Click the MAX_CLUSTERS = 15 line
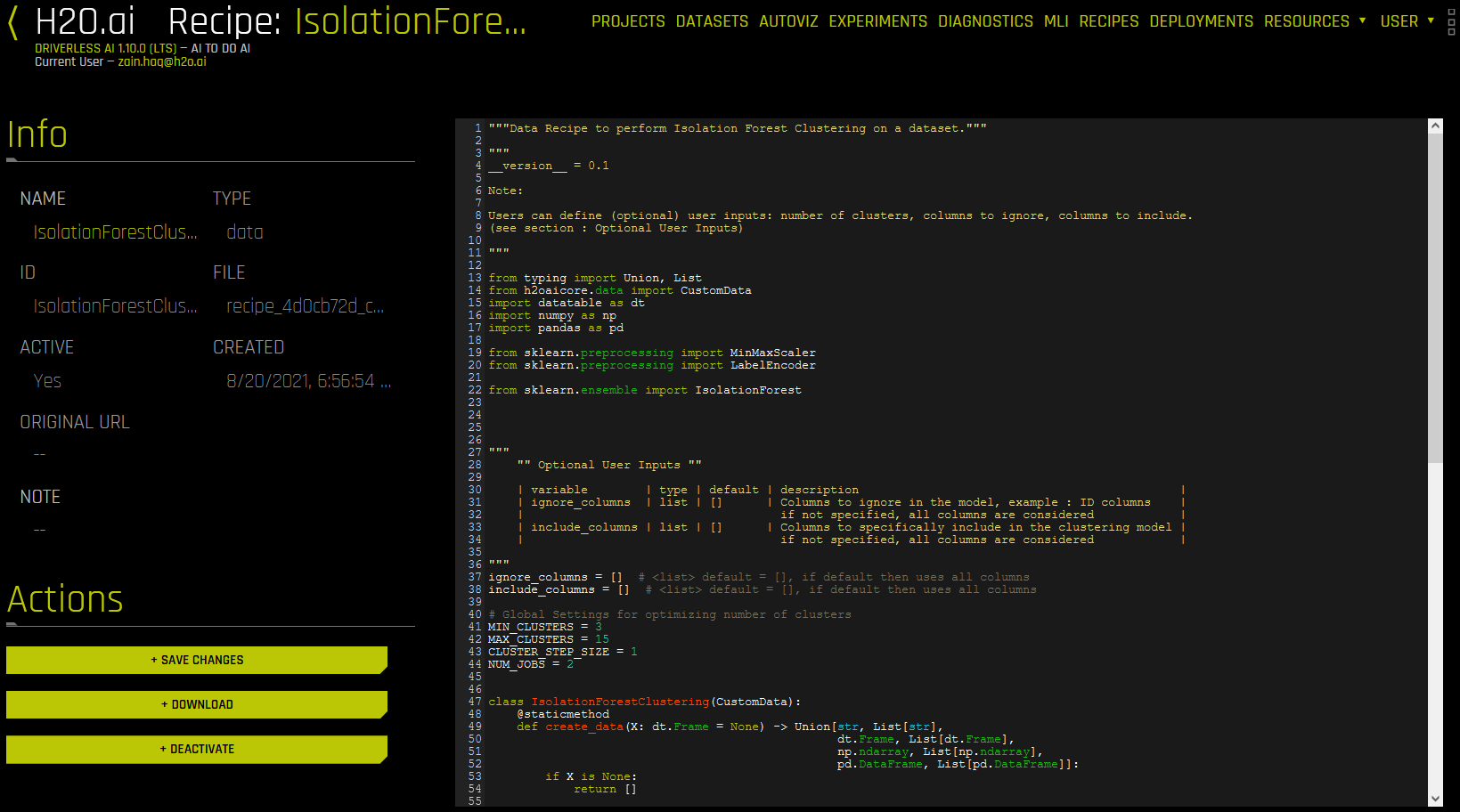The width and height of the screenshot is (1460, 812). pyautogui.click(x=549, y=639)
